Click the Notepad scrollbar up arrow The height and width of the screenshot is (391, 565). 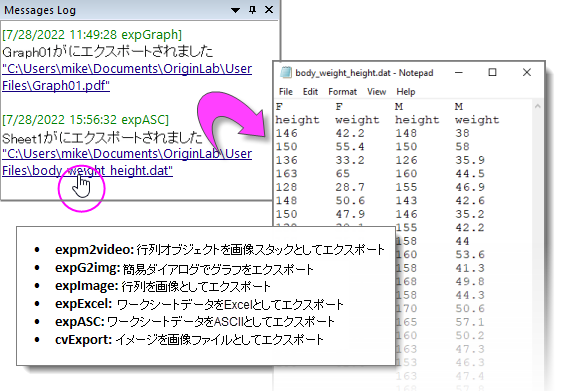coord(538,106)
